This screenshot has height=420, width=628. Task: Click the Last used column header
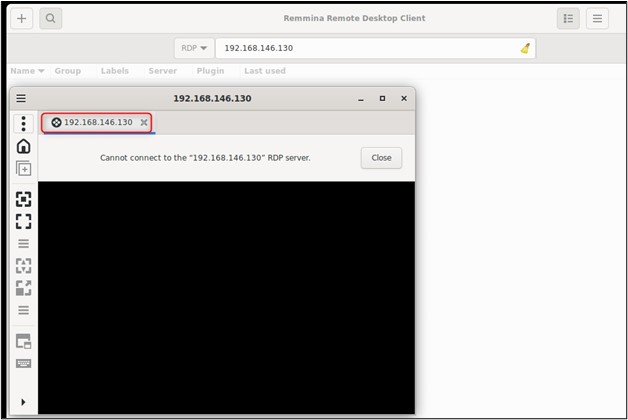click(265, 71)
